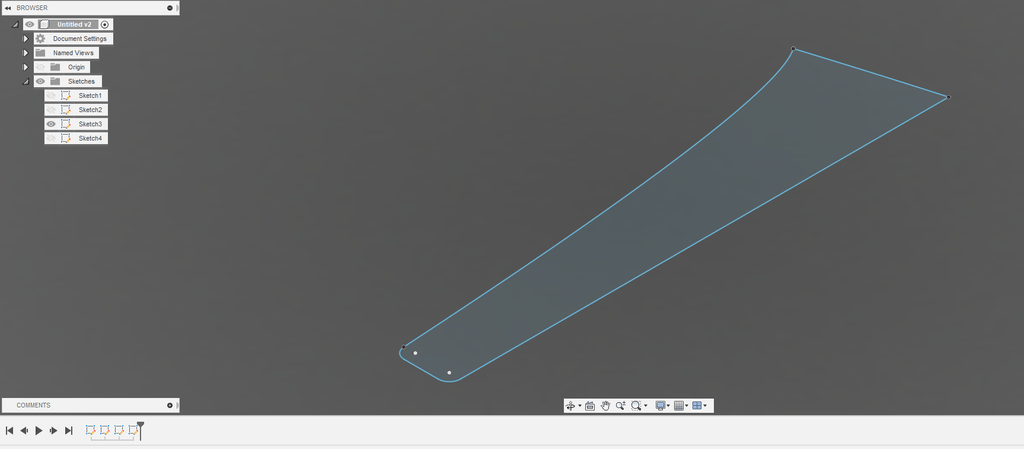Activate Untitled v2 component radio button

tap(105, 24)
